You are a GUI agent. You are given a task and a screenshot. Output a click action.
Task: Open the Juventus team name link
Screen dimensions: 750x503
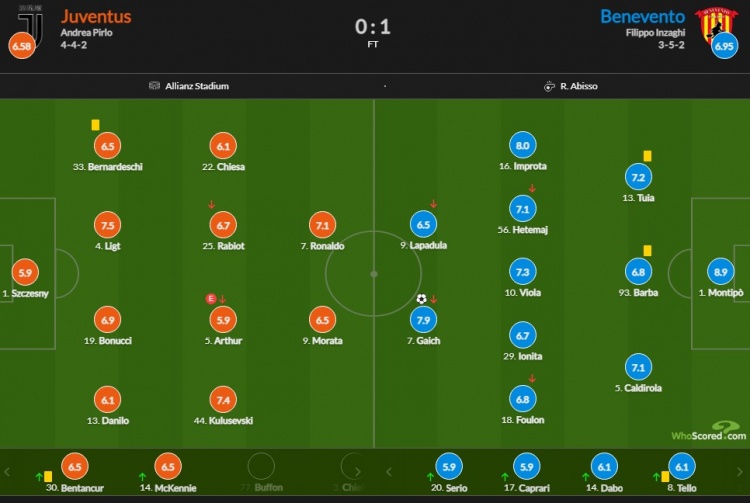tap(96, 17)
